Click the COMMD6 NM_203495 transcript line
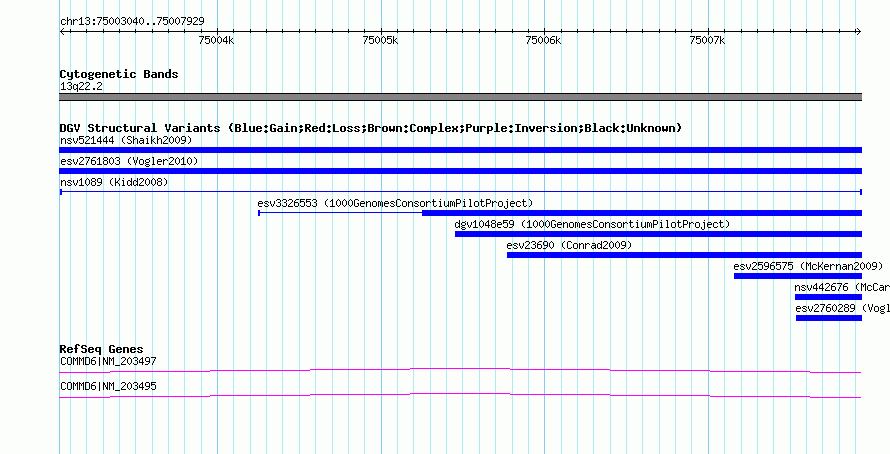This screenshot has width=890, height=454. 460,396
